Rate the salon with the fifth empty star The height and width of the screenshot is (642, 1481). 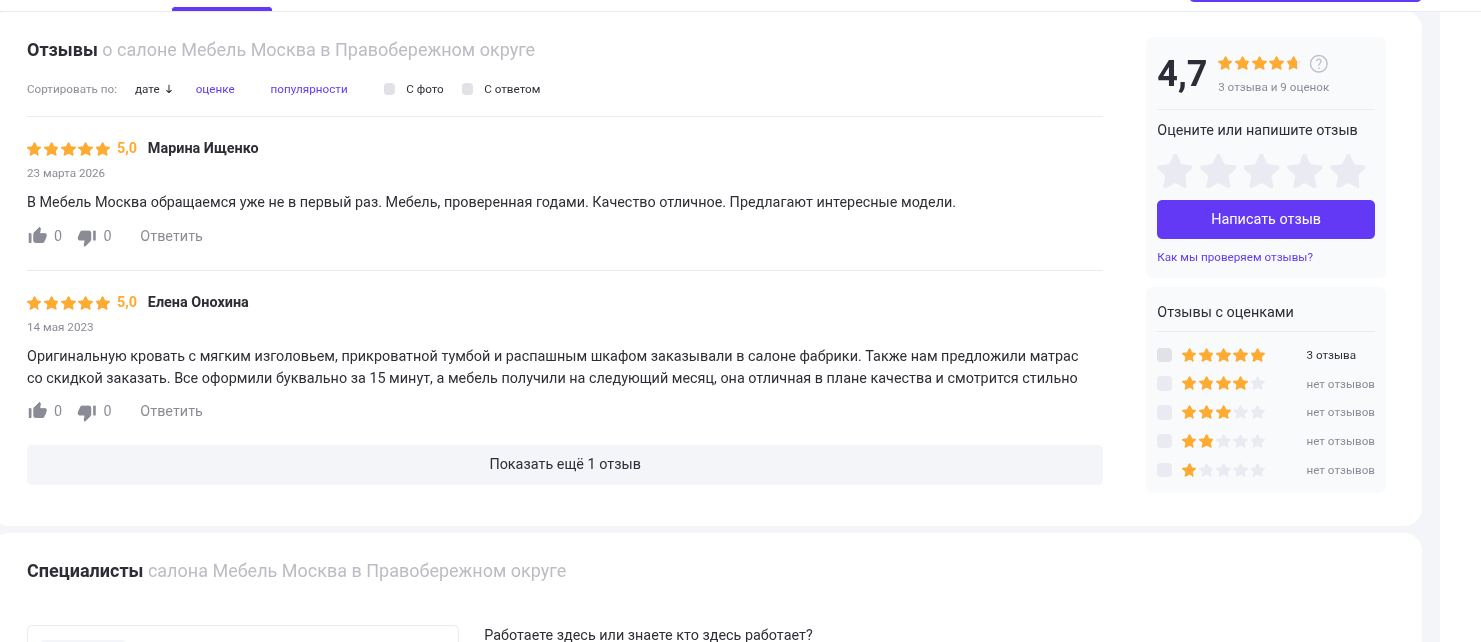[x=1348, y=171]
